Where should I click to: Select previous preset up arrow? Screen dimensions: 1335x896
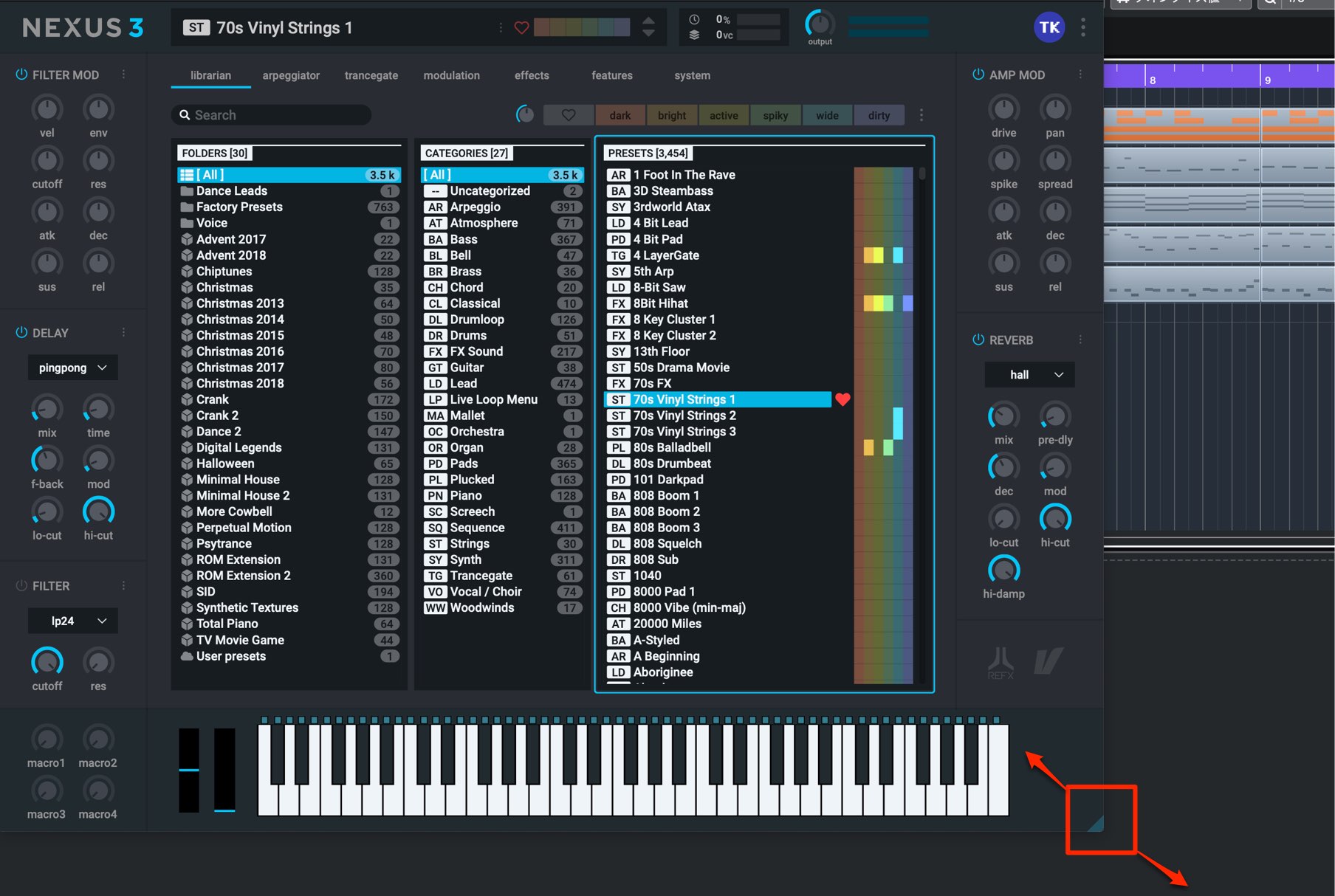coord(648,21)
